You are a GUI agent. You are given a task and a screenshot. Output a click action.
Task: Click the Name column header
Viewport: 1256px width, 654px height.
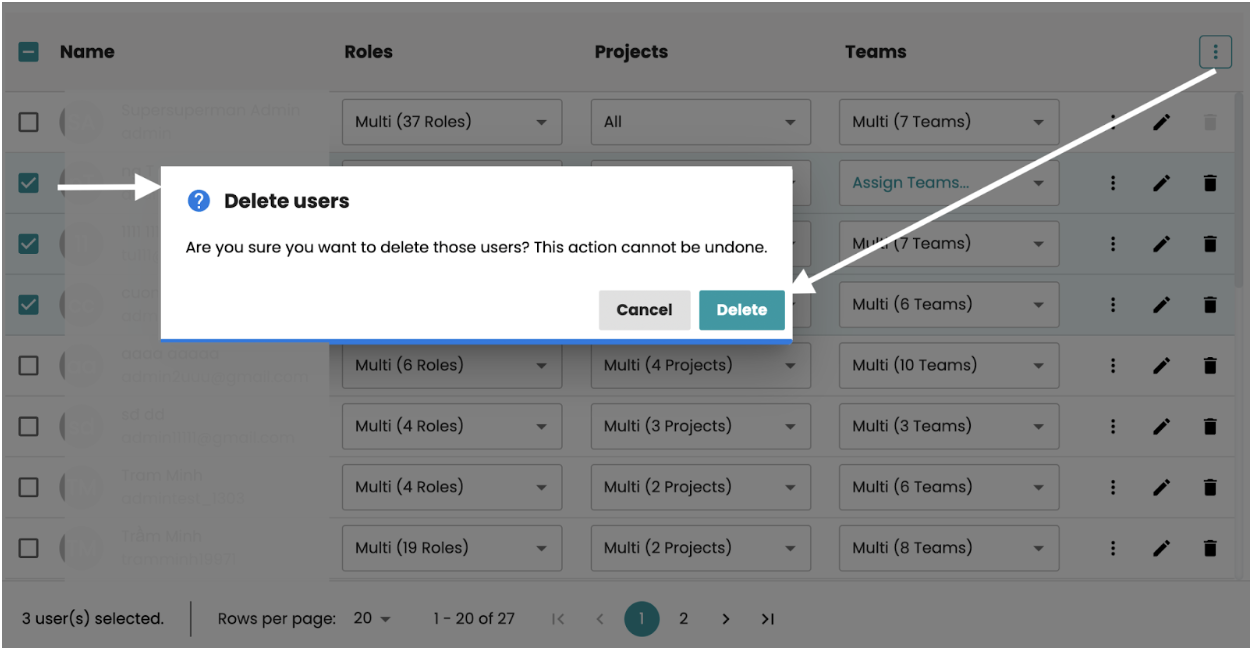87,52
